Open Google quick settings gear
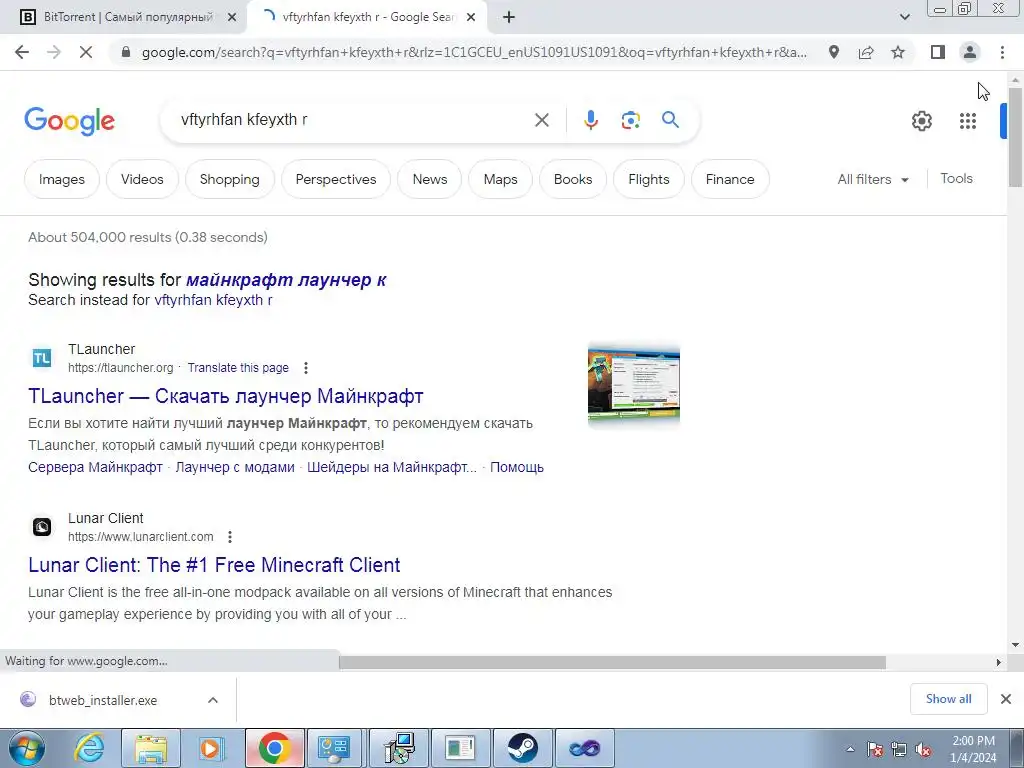Viewport: 1024px width, 768px height. click(921, 121)
